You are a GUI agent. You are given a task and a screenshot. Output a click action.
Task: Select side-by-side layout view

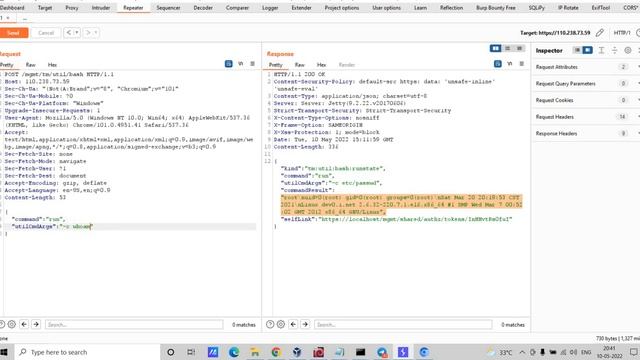pyautogui.click(x=496, y=49)
